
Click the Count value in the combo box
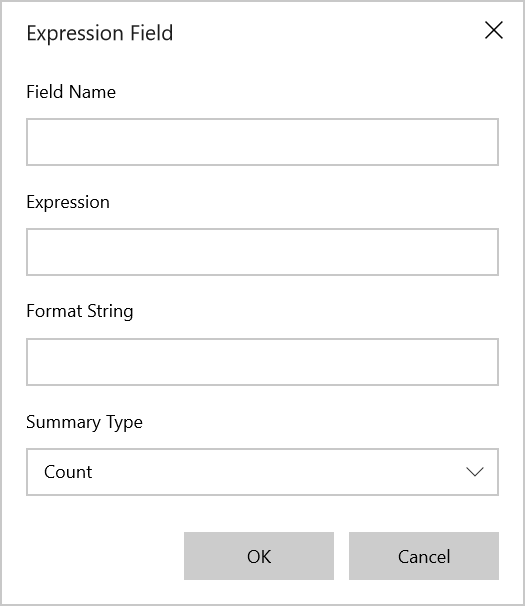click(68, 472)
